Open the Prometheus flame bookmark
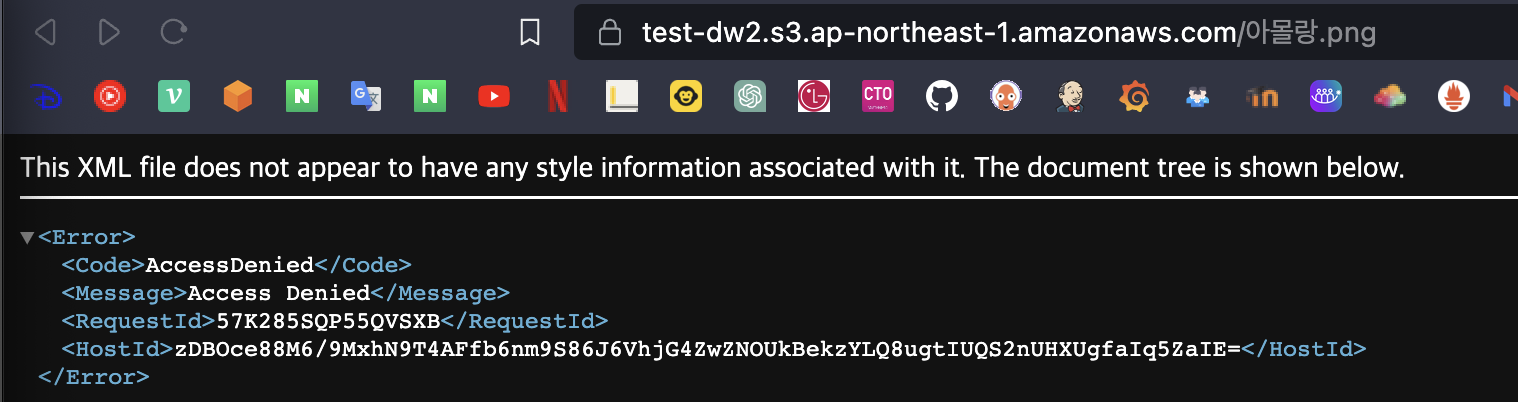Screen dimensions: 1518x402 [x=1453, y=96]
